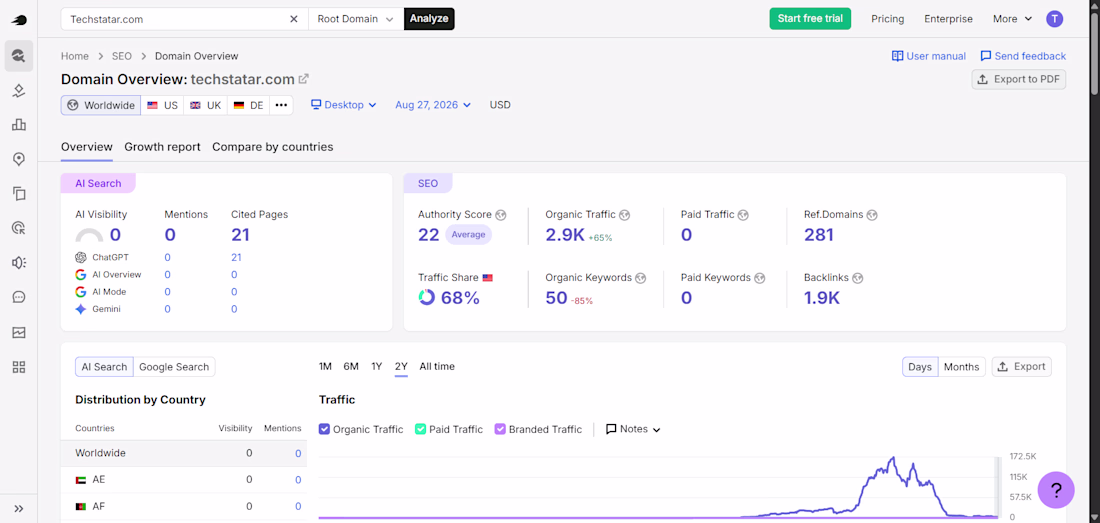1100x523 pixels.
Task: Select the 1M time range
Action: pos(326,366)
